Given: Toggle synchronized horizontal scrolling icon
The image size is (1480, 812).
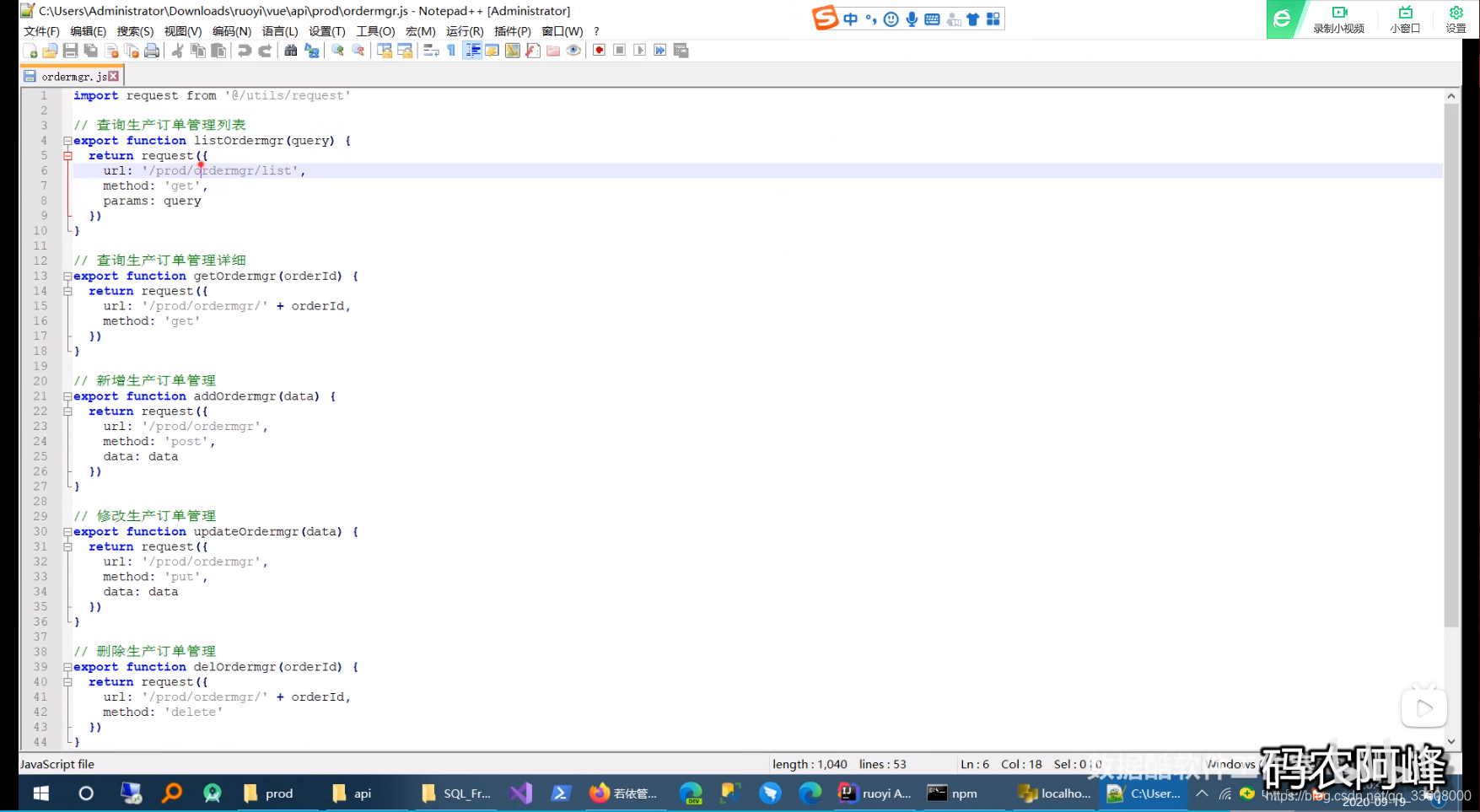Looking at the screenshot, I should [405, 51].
